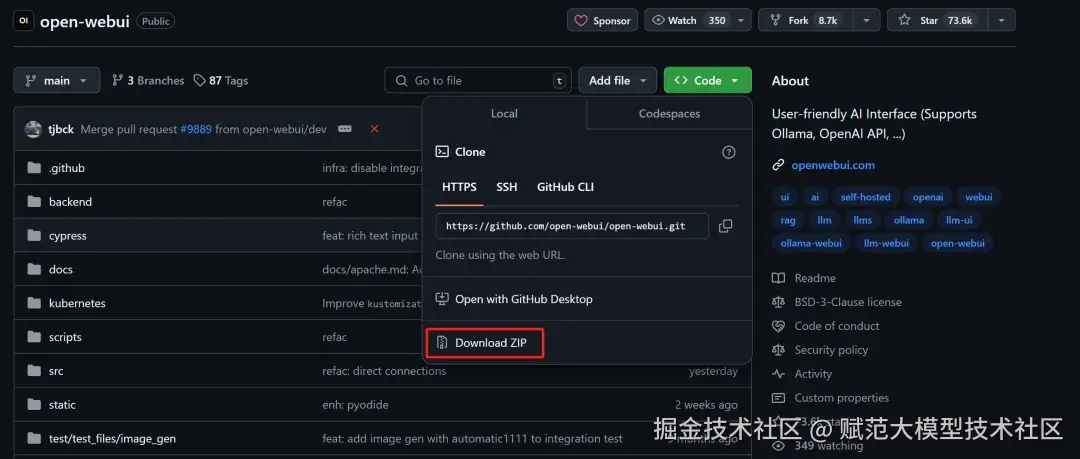Click the 'enh: pyodide' commit message
This screenshot has width=1080, height=459.
(x=356, y=405)
